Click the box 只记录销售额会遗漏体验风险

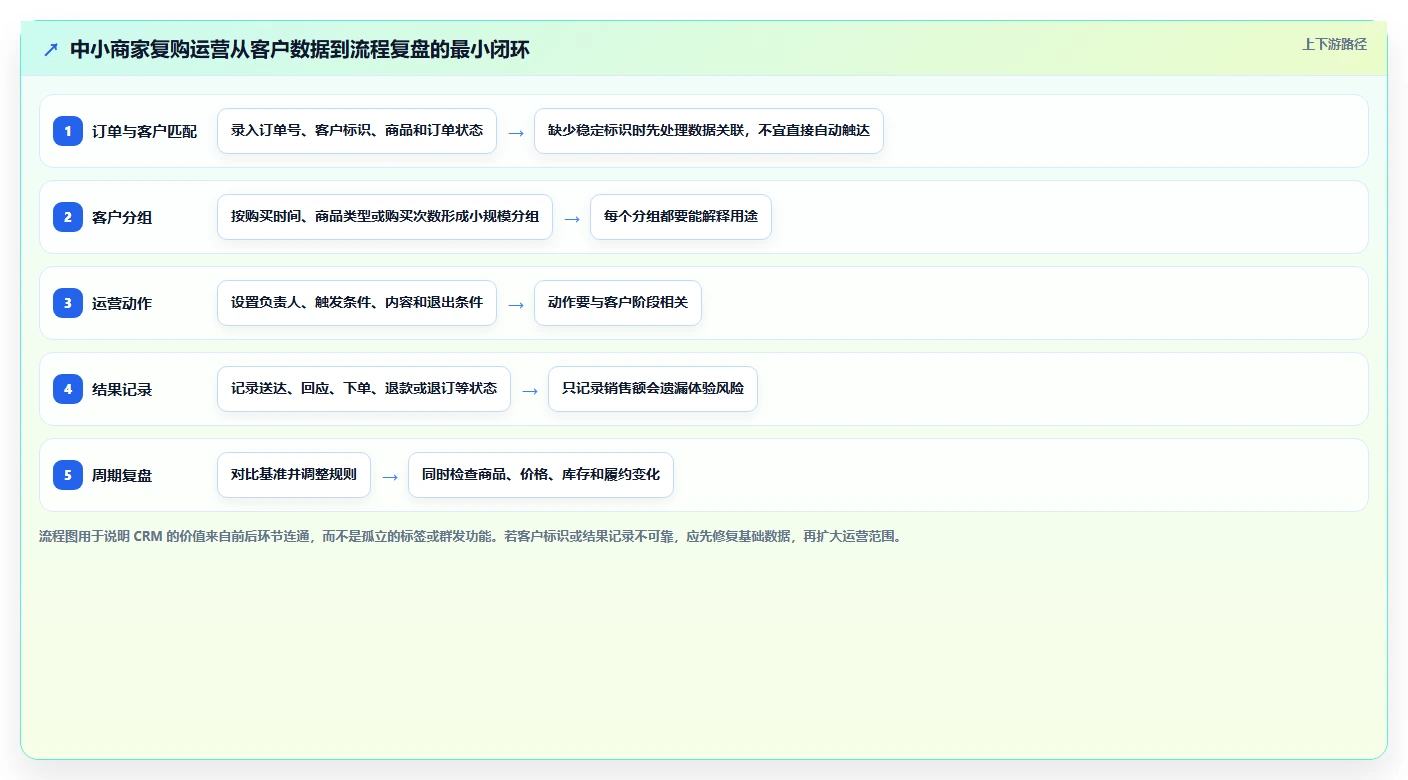click(x=653, y=389)
